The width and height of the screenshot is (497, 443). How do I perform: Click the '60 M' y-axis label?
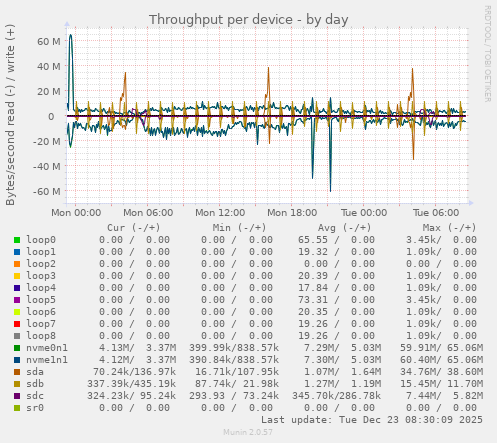[x=49, y=41]
